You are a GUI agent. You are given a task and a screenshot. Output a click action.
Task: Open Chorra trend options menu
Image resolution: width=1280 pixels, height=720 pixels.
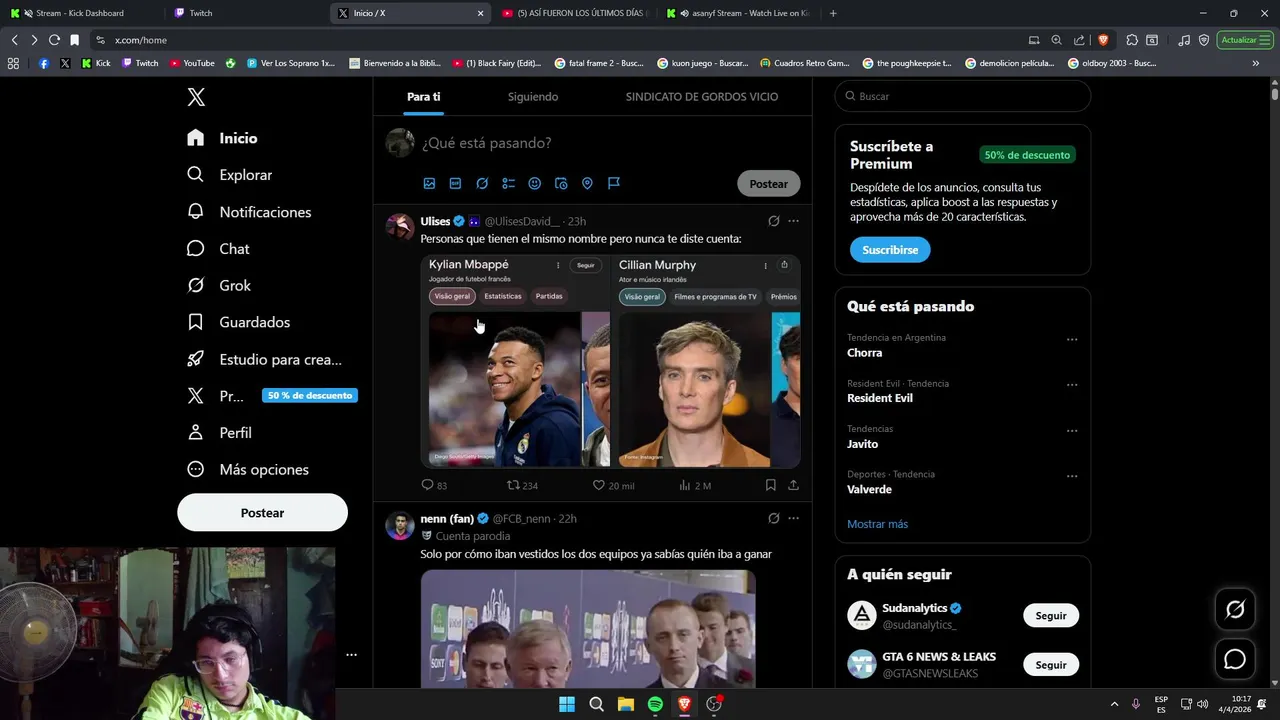coord(1072,339)
